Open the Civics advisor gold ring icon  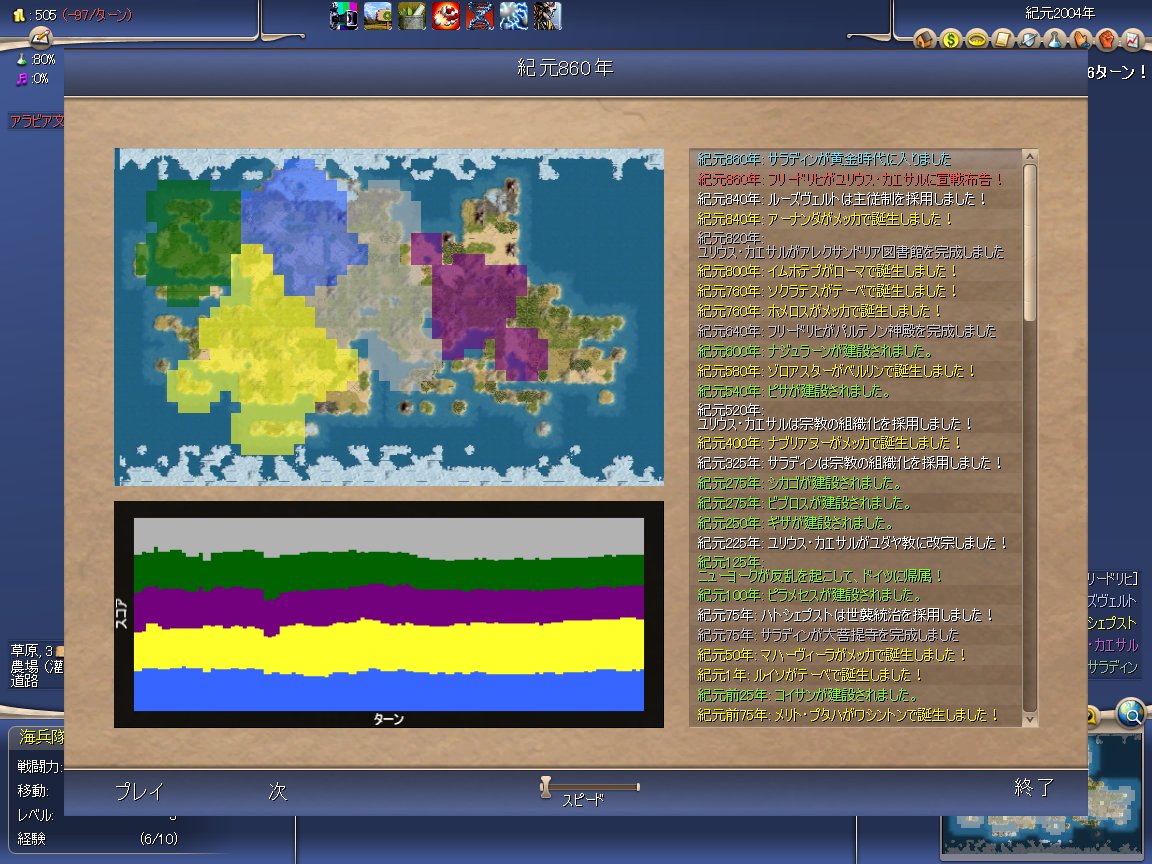977,39
